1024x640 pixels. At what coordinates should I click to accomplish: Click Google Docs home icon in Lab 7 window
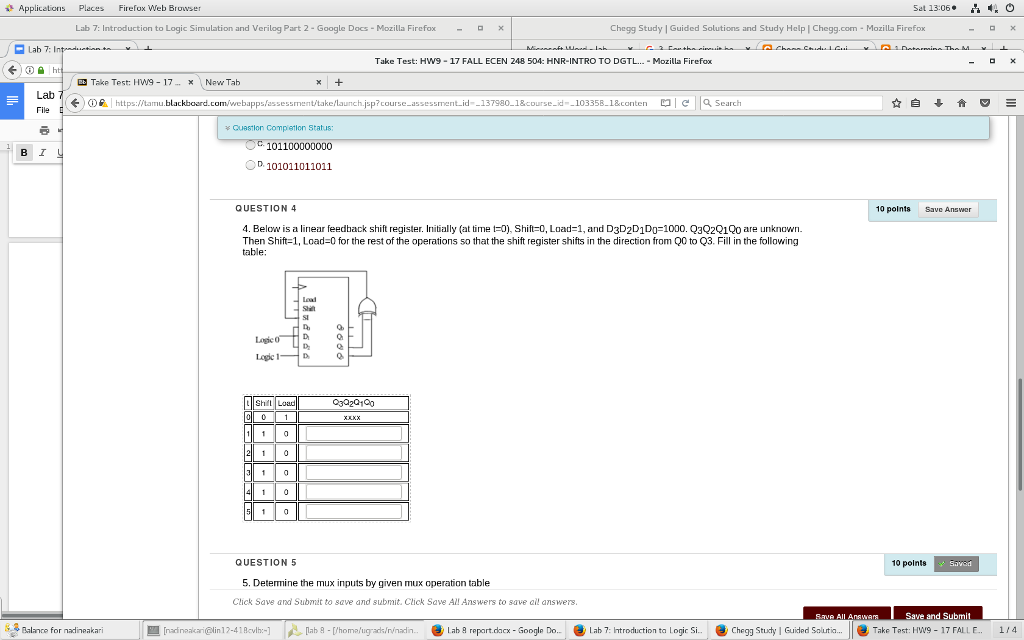pos(12,101)
